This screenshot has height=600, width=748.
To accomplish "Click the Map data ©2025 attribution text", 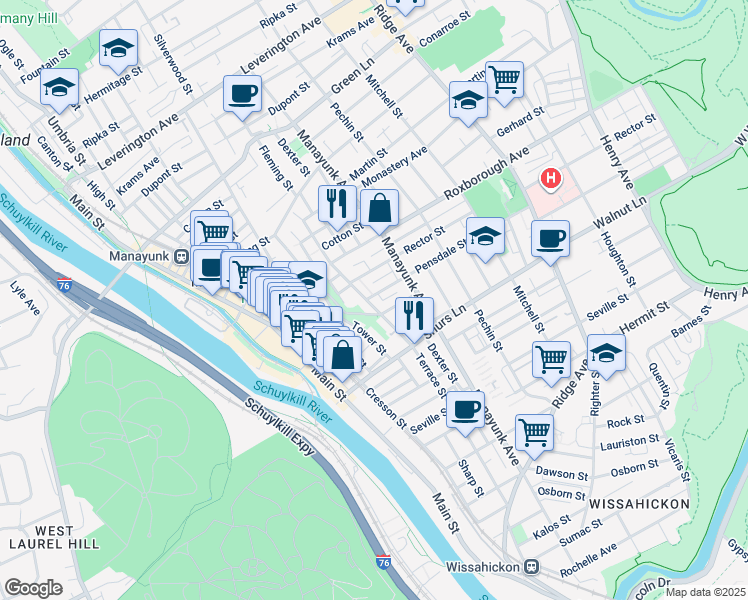I will [x=706, y=593].
